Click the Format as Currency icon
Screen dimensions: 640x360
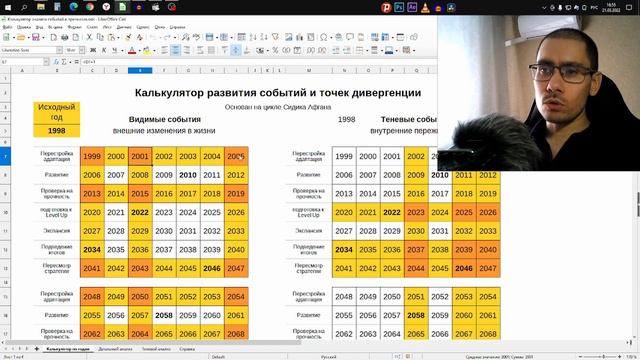click(x=260, y=50)
